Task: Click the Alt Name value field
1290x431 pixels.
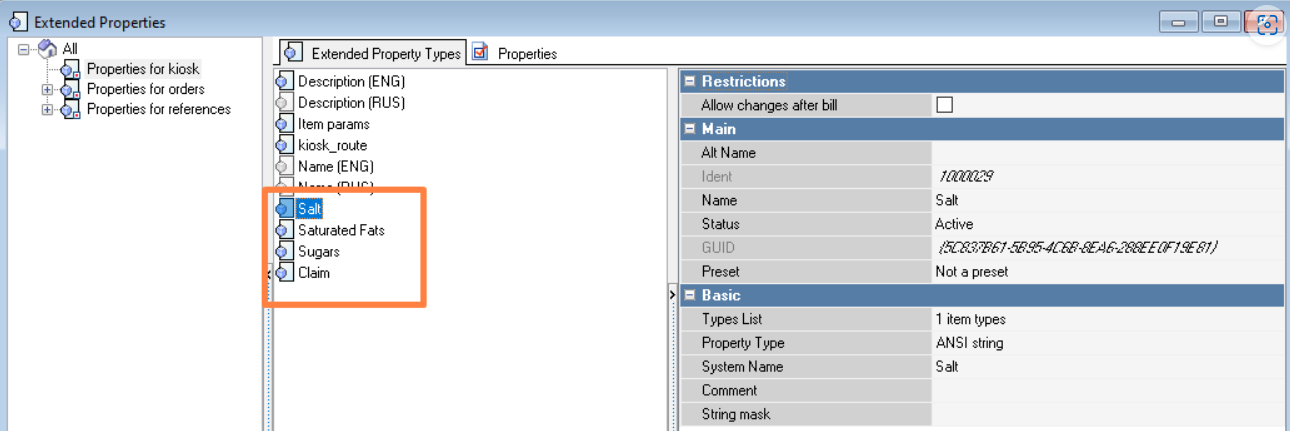Action: [x=1105, y=153]
